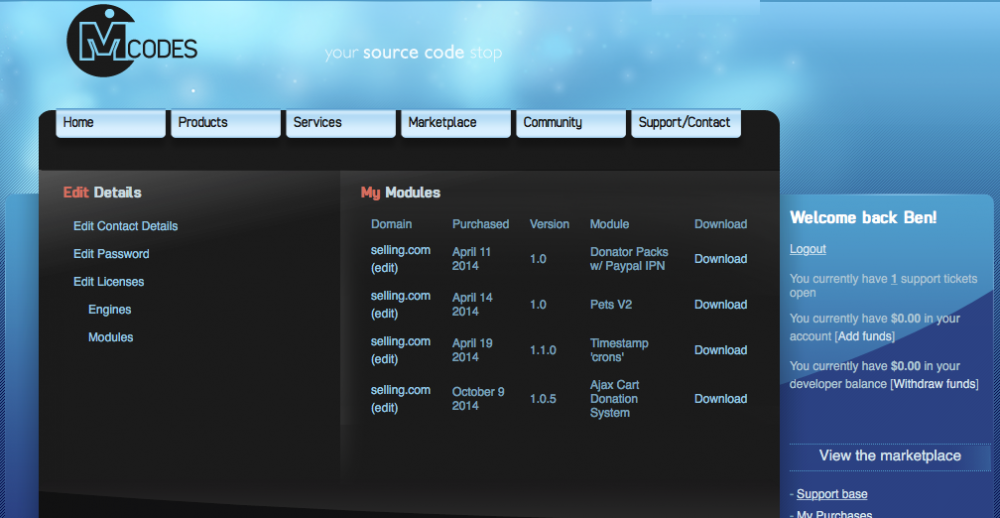The width and height of the screenshot is (1000, 518).
Task: Select Modules under Edit Licenses
Action: pos(110,338)
